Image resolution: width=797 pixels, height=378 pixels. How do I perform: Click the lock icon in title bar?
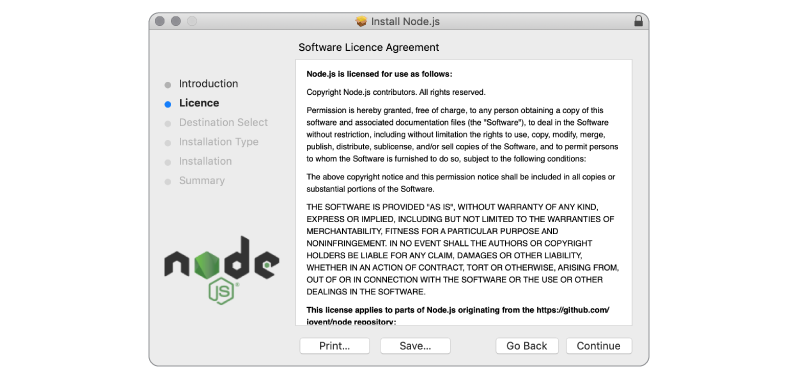(x=638, y=21)
